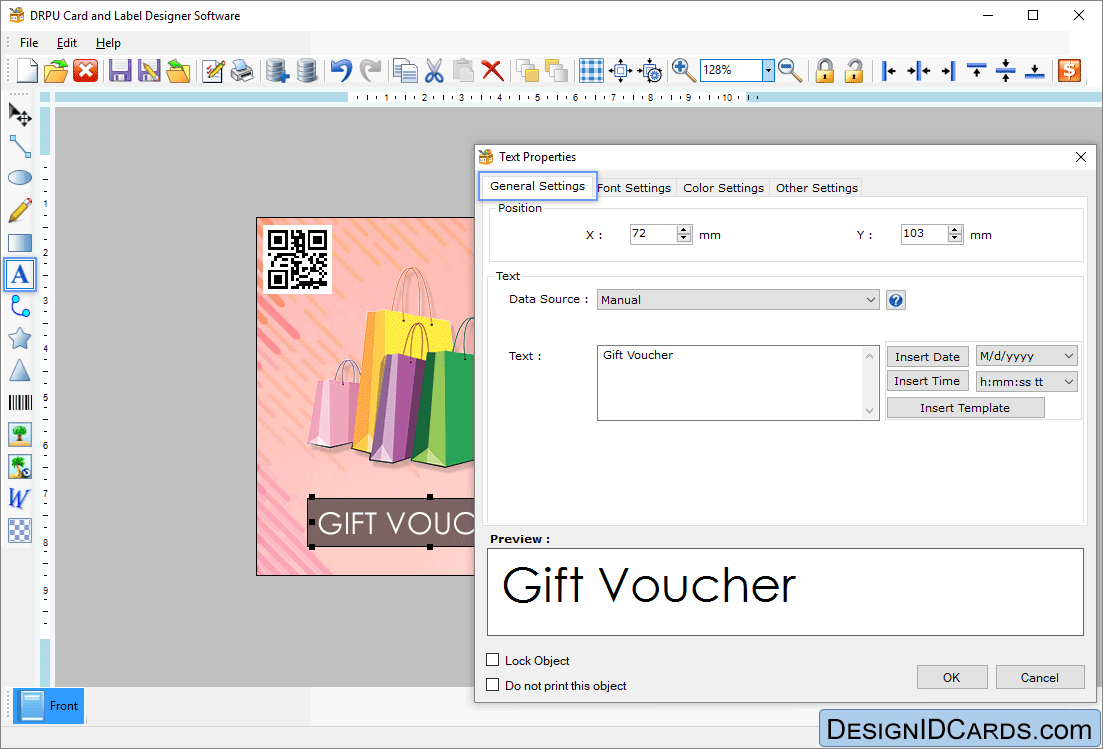This screenshot has height=749, width=1103.
Task: Click the Insert Template button
Action: (965, 408)
